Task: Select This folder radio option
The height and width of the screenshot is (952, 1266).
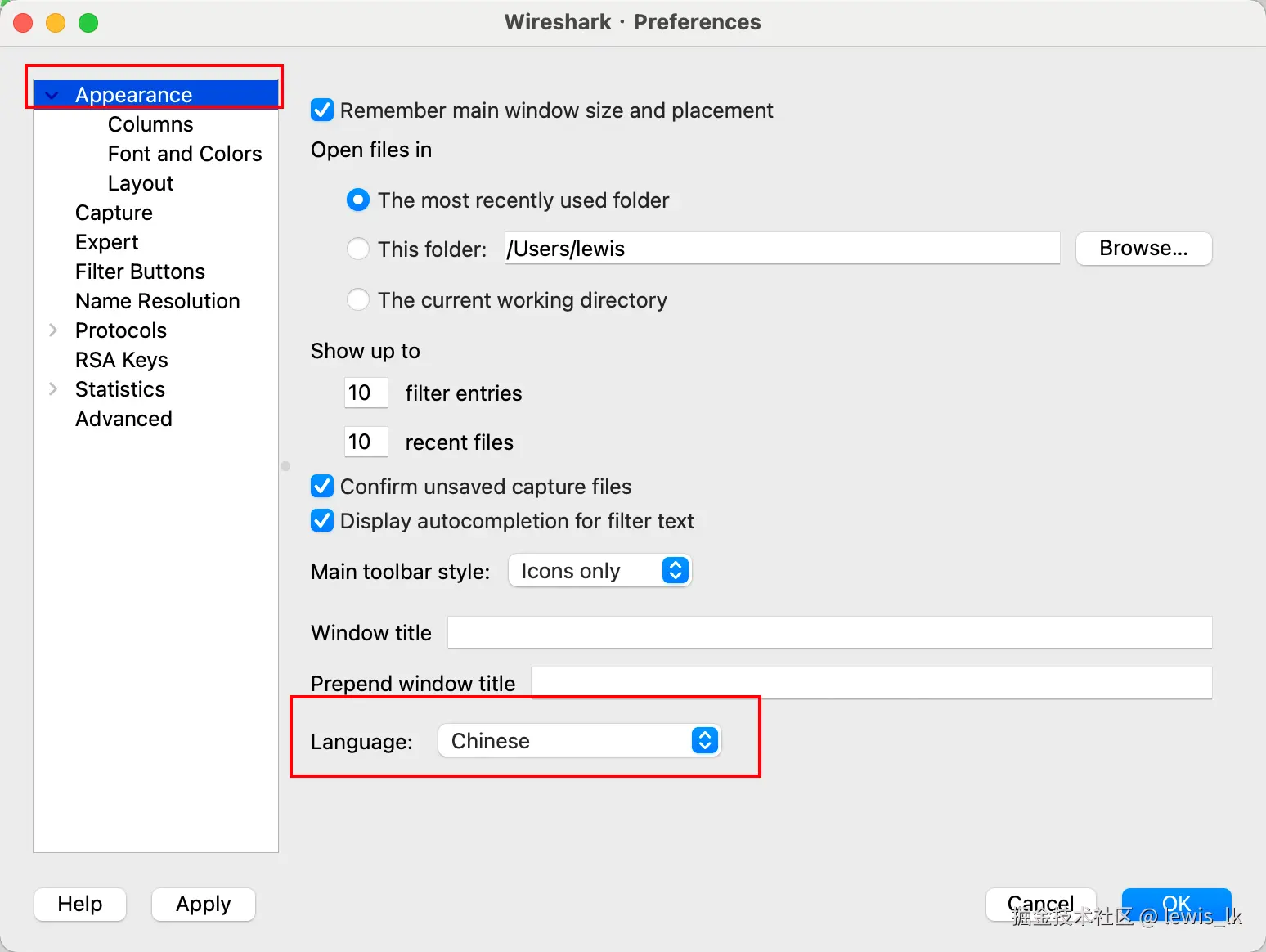Action: tap(358, 249)
